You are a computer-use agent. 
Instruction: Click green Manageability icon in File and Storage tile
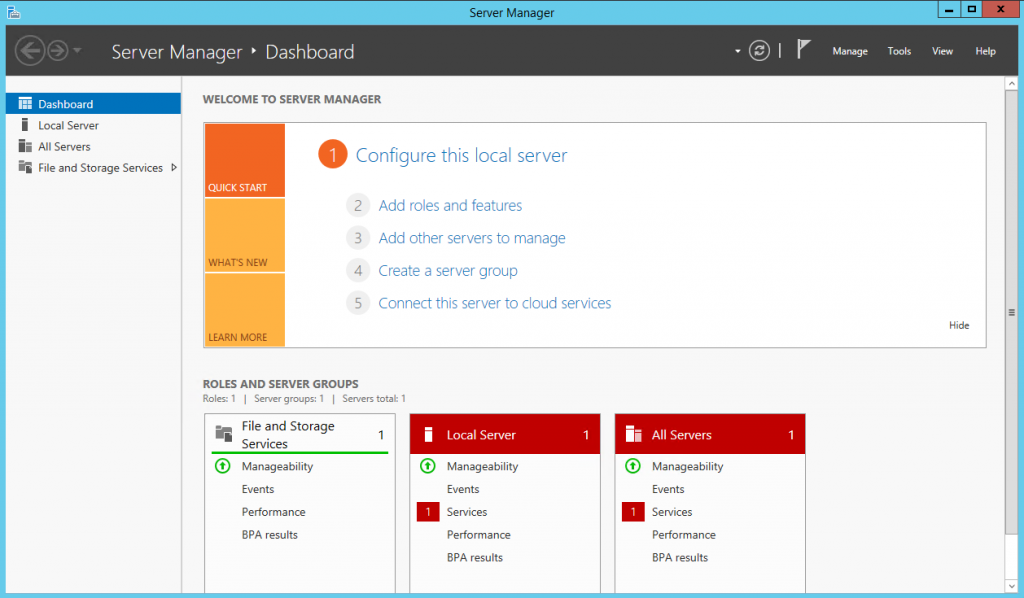tap(223, 466)
